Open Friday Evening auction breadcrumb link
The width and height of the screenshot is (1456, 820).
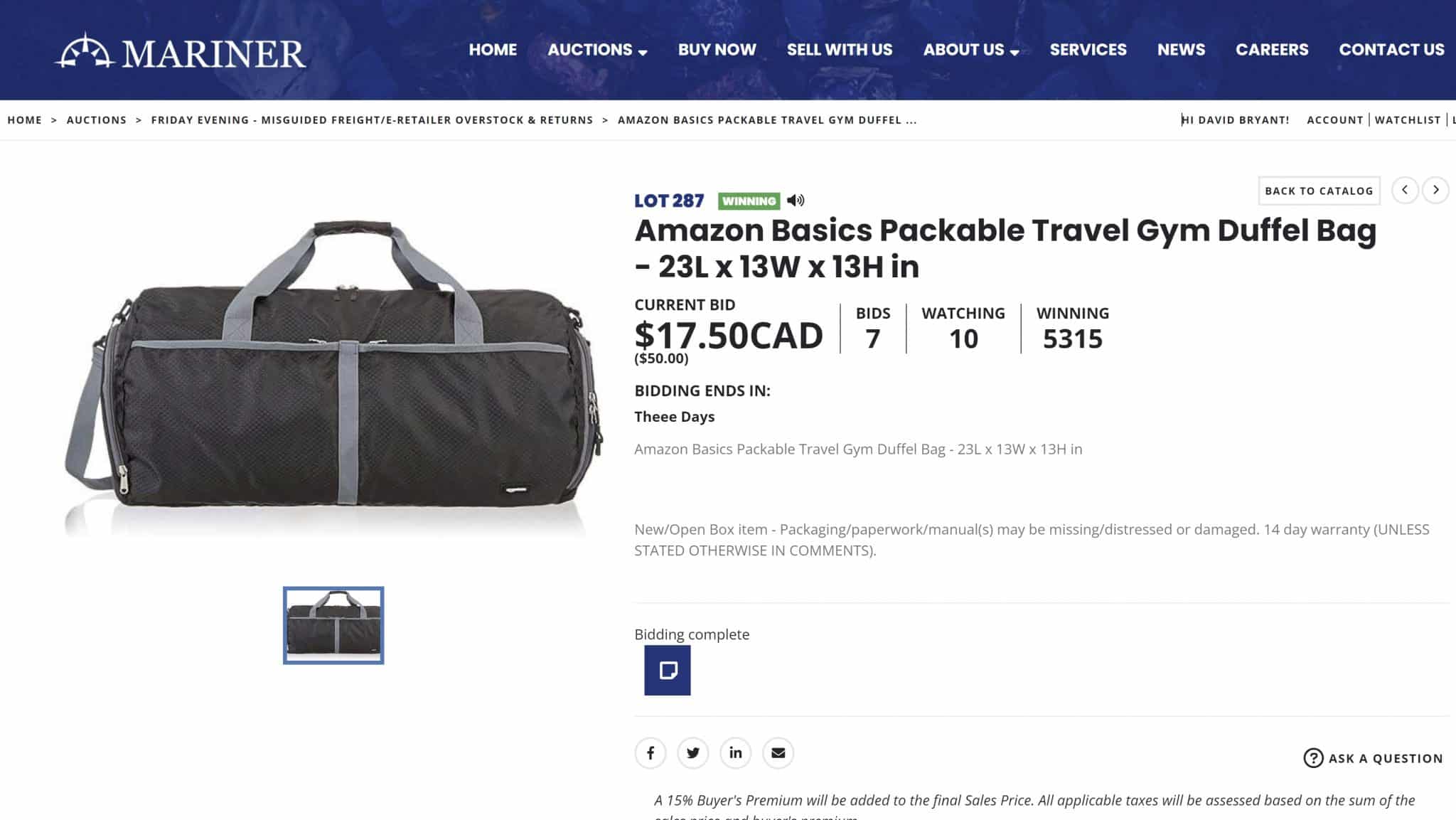[372, 120]
